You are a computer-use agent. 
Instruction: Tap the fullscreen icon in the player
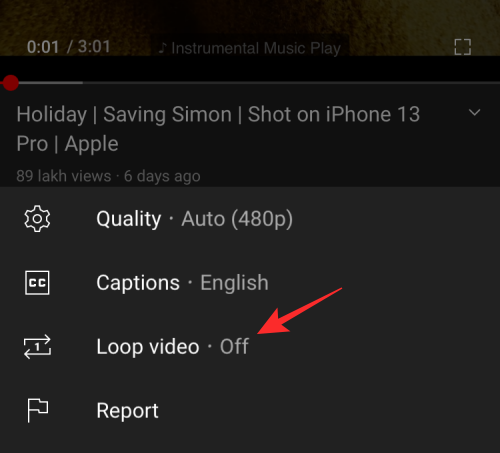463,47
